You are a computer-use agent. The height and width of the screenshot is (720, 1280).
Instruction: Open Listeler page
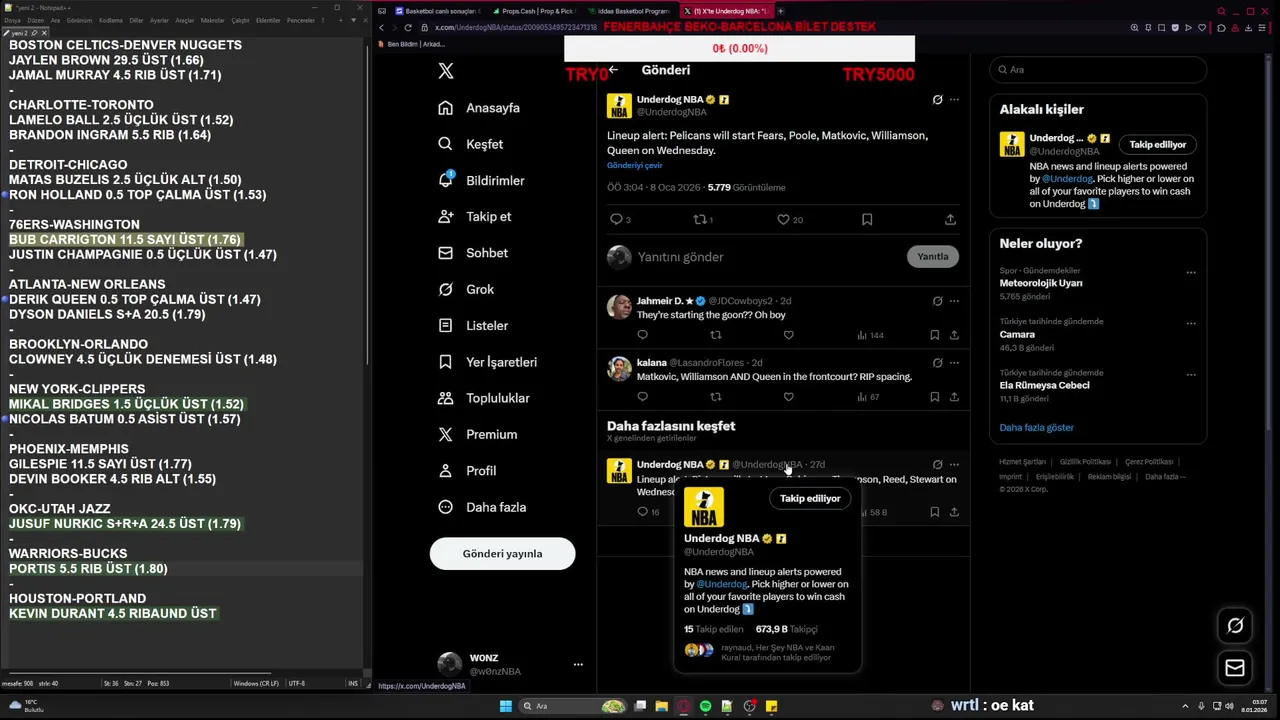click(x=473, y=325)
